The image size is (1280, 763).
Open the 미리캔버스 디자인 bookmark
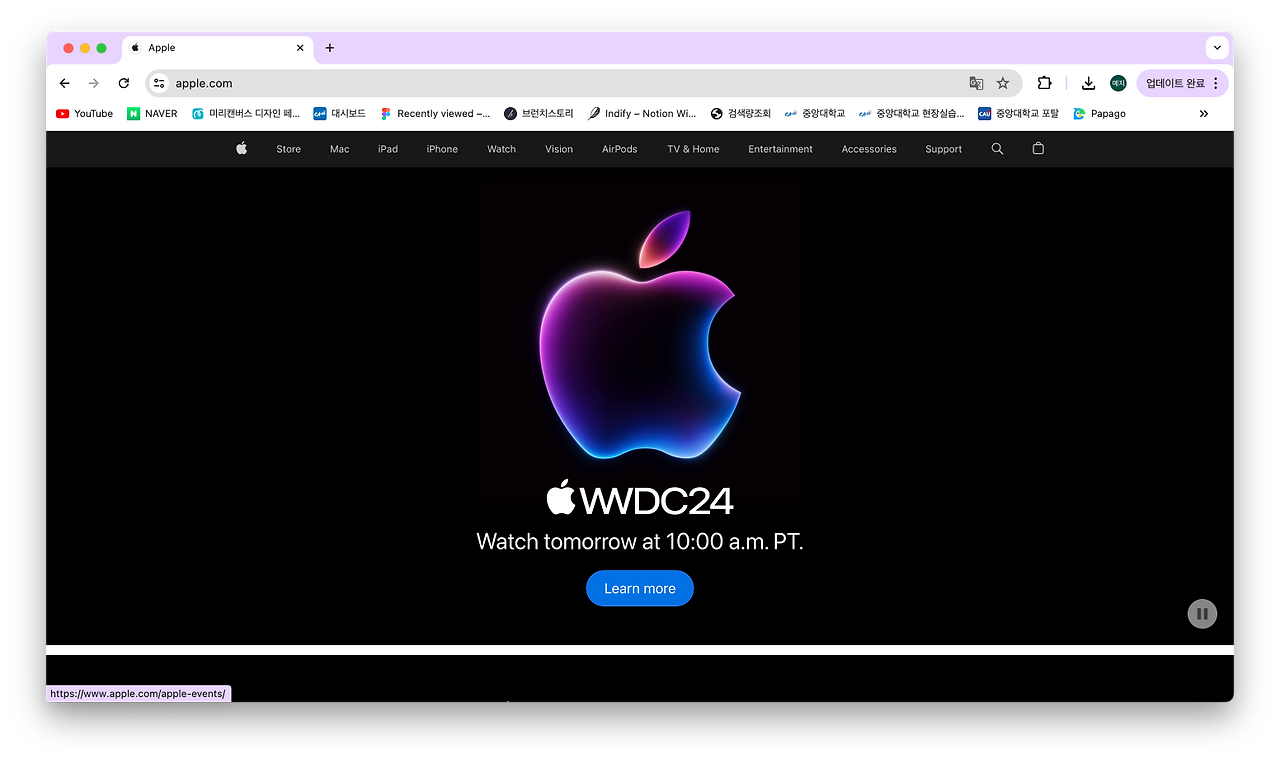246,114
